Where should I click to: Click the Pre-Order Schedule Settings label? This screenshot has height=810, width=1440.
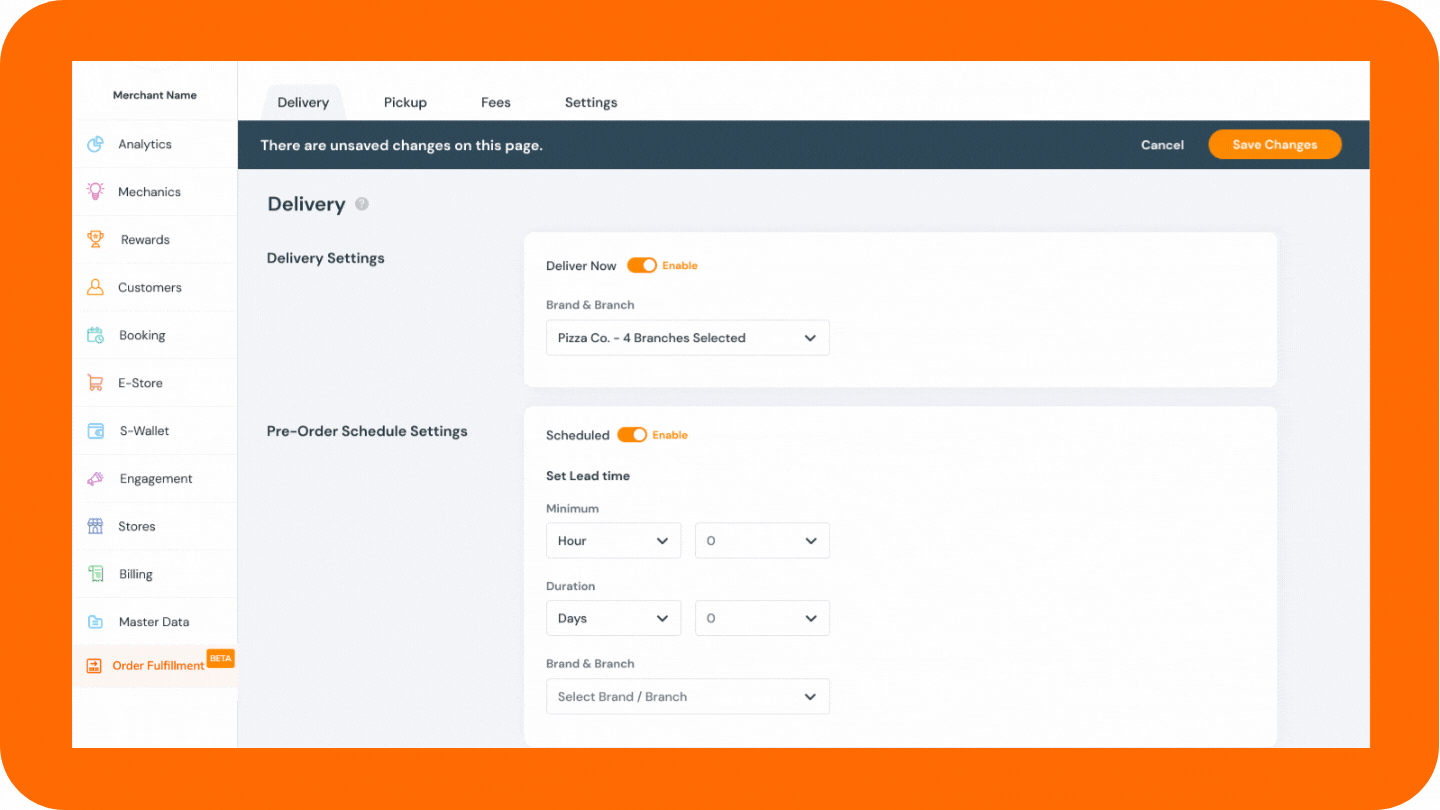point(367,432)
